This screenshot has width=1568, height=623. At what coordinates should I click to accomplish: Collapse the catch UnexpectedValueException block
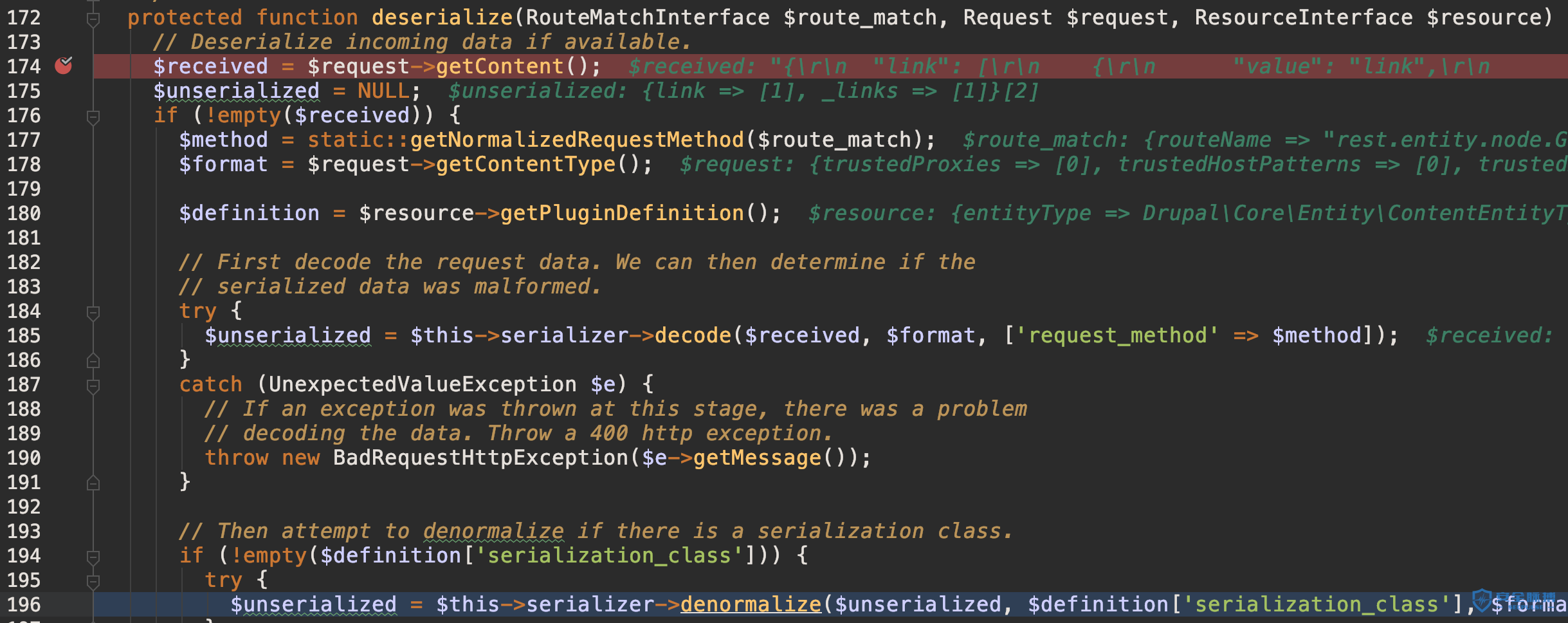click(x=93, y=386)
